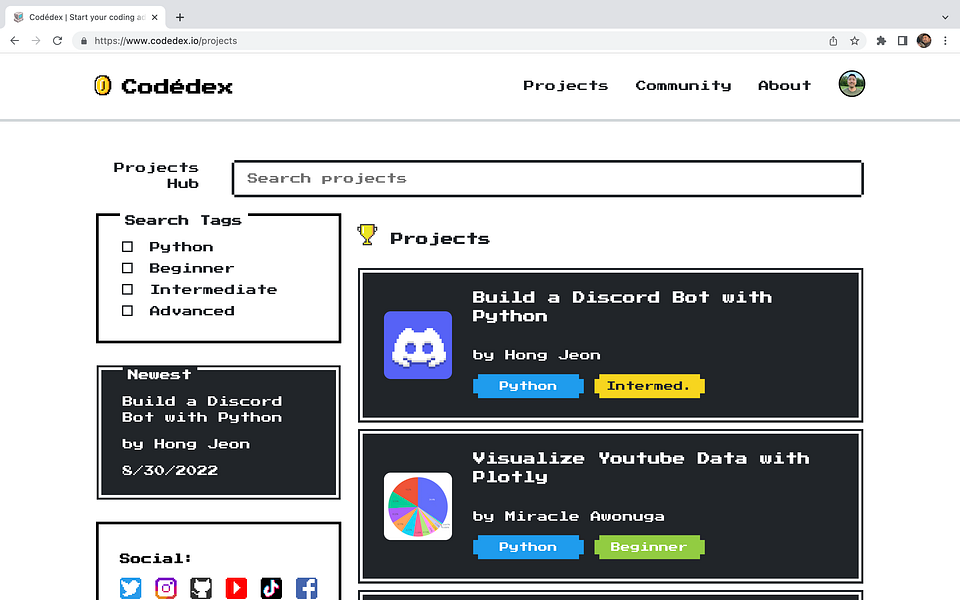
Task: Open Instagram from the Social links
Action: (166, 588)
